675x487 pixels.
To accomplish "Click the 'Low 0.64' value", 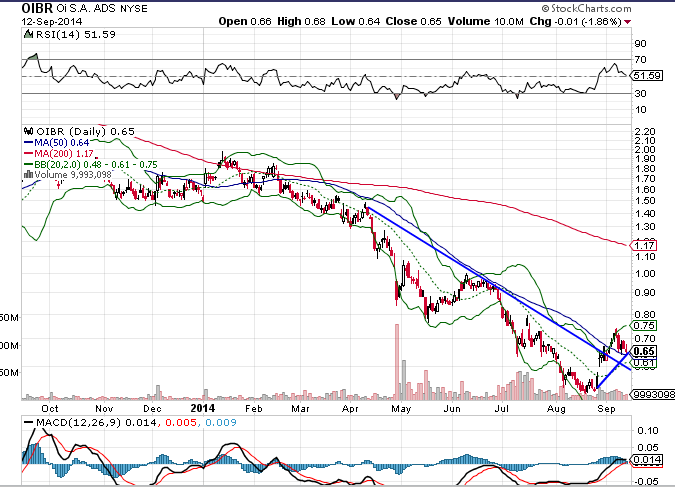I will pyautogui.click(x=356, y=22).
